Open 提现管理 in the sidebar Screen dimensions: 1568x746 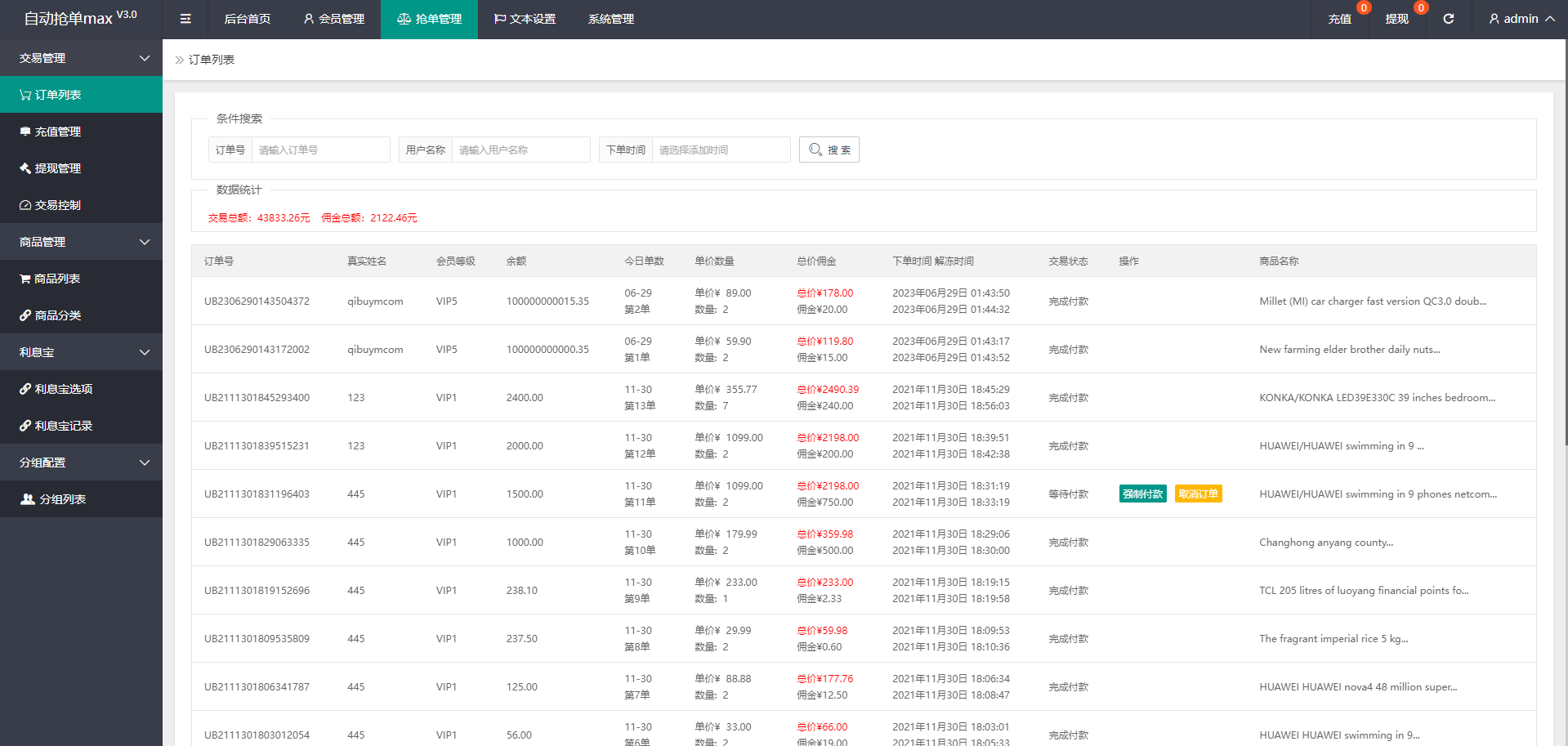point(57,168)
